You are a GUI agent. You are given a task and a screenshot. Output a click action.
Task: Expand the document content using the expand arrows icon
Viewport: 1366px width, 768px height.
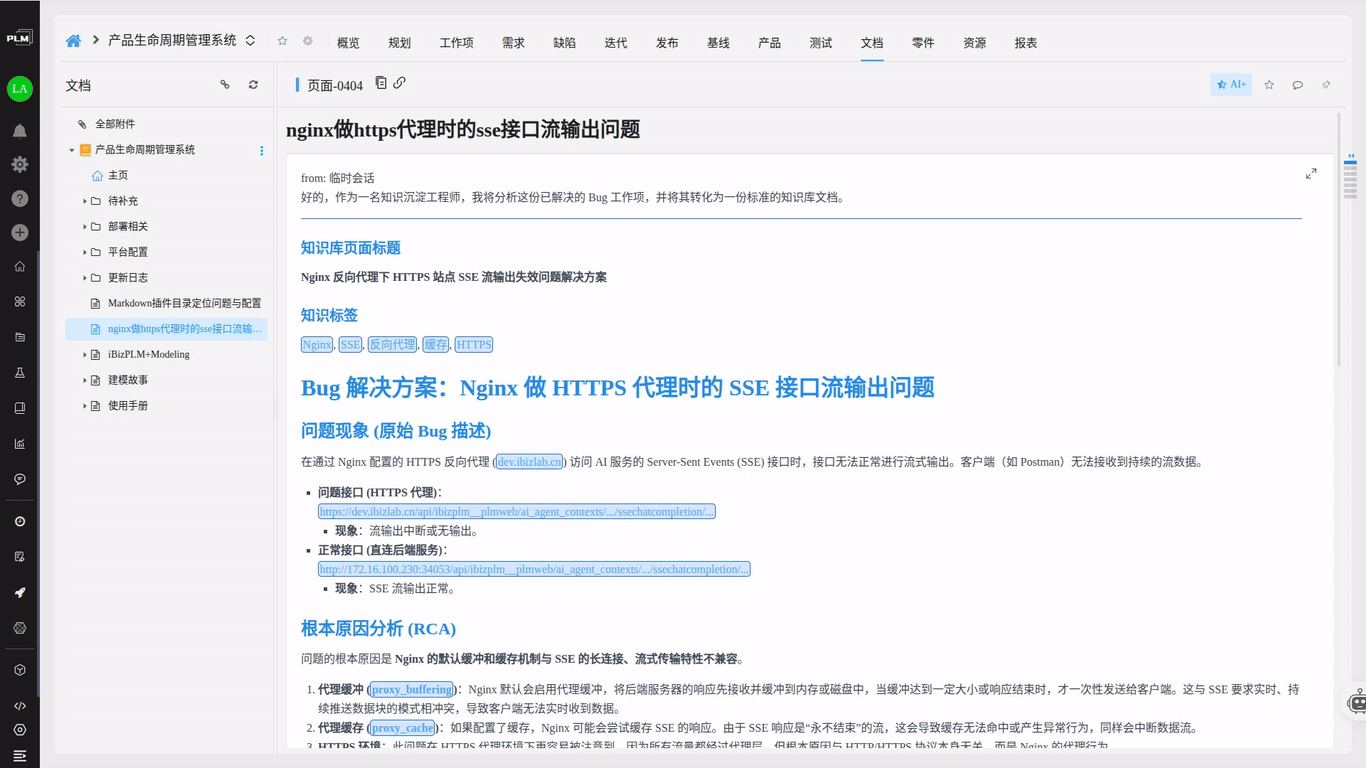[1311, 172]
